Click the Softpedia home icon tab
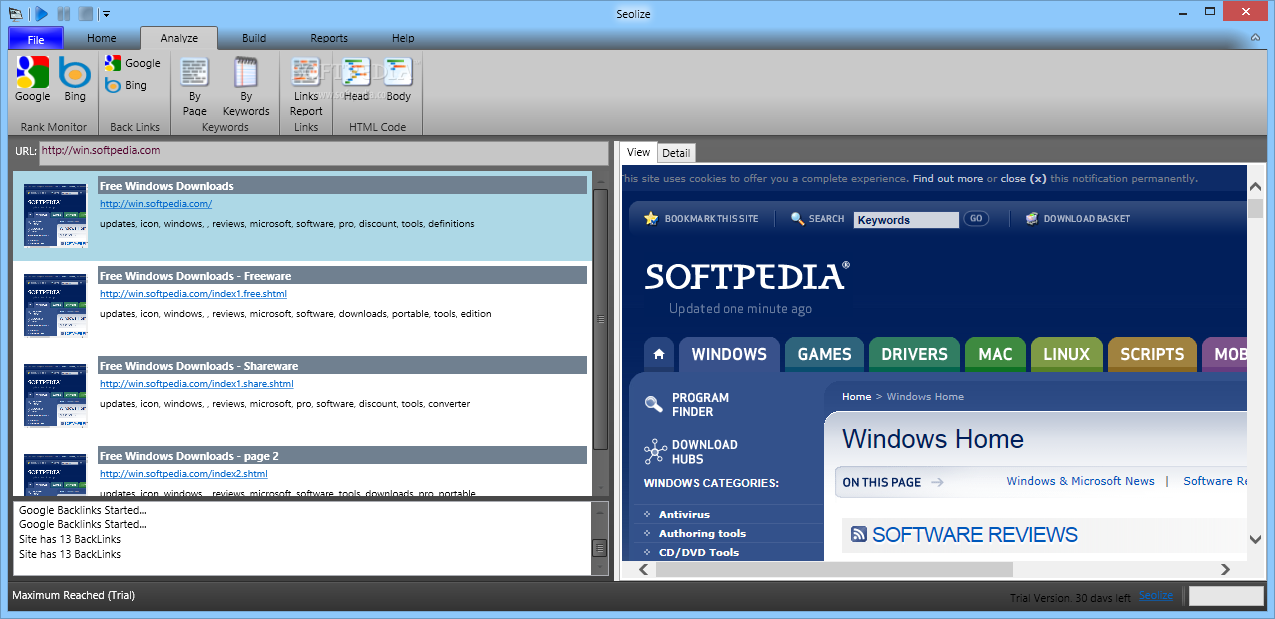 pos(658,354)
